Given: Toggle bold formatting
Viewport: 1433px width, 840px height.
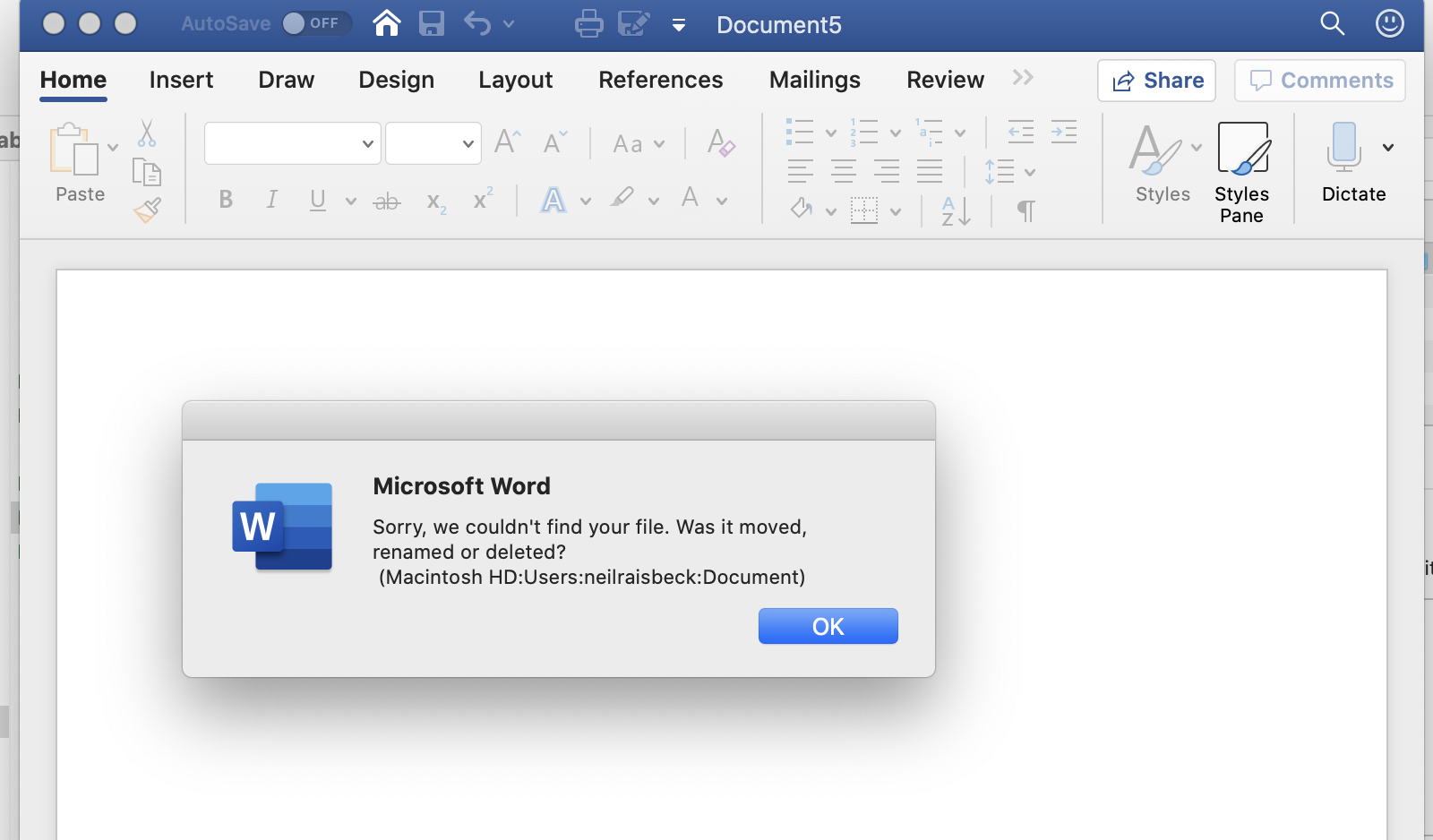Looking at the screenshot, I should 226,200.
